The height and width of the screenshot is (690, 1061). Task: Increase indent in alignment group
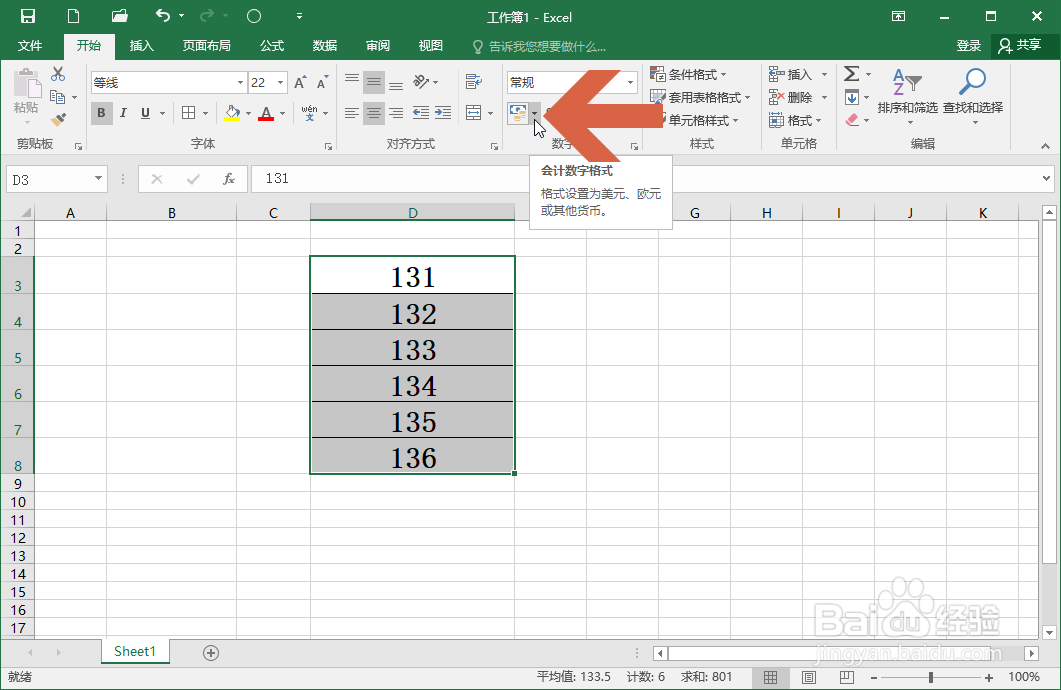pyautogui.click(x=443, y=113)
